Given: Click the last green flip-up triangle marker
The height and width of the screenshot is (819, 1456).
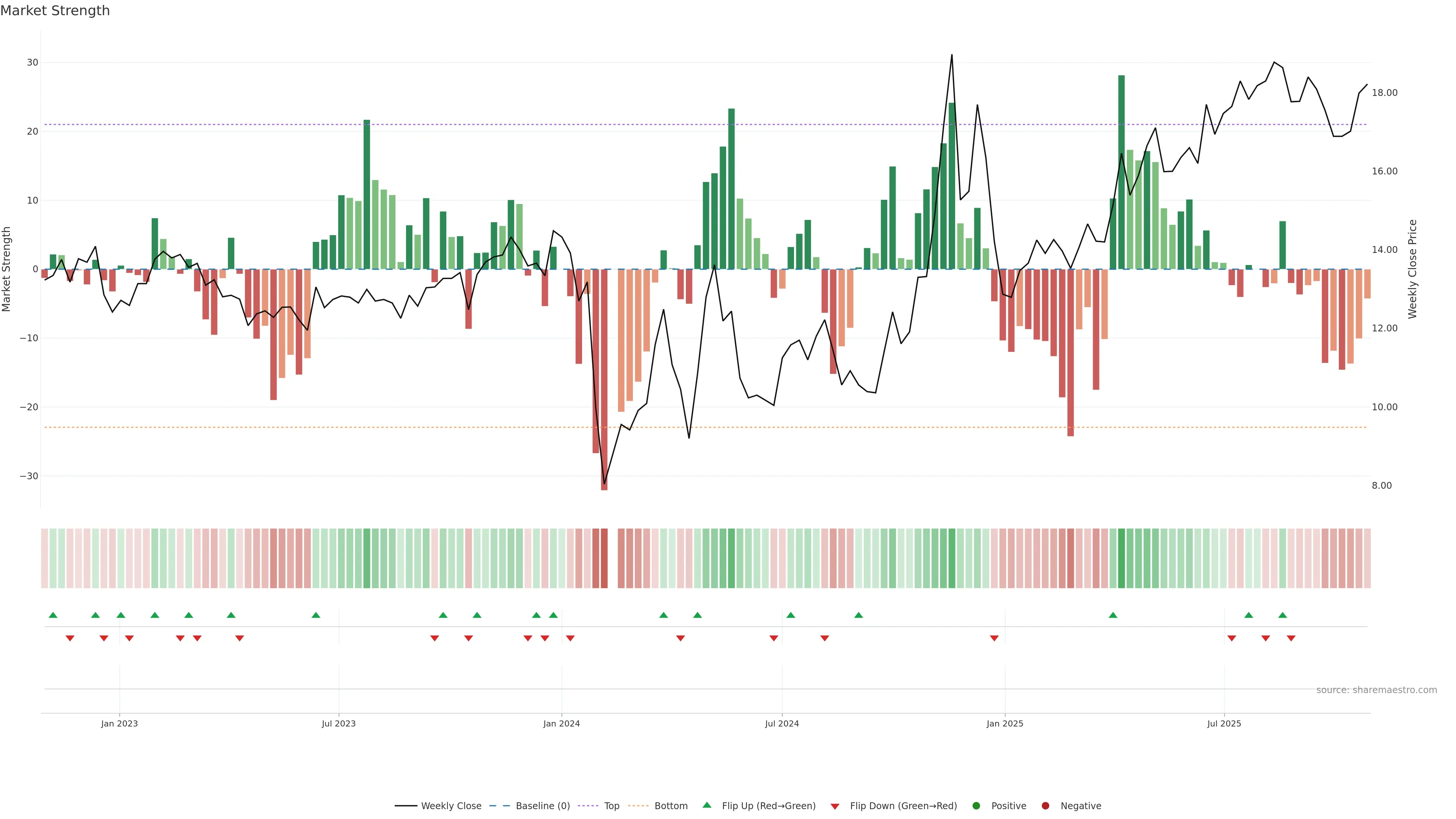Looking at the screenshot, I should 1282,615.
